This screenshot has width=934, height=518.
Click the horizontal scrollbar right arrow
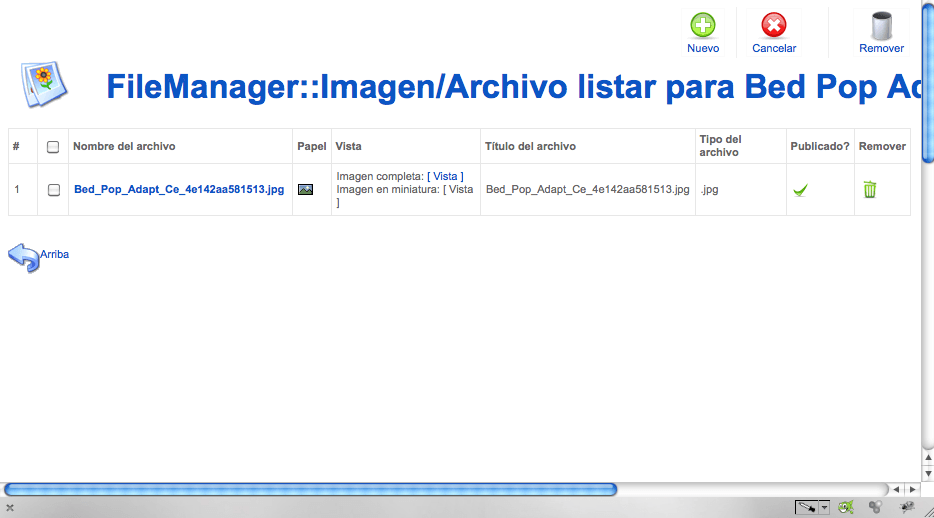(913, 489)
